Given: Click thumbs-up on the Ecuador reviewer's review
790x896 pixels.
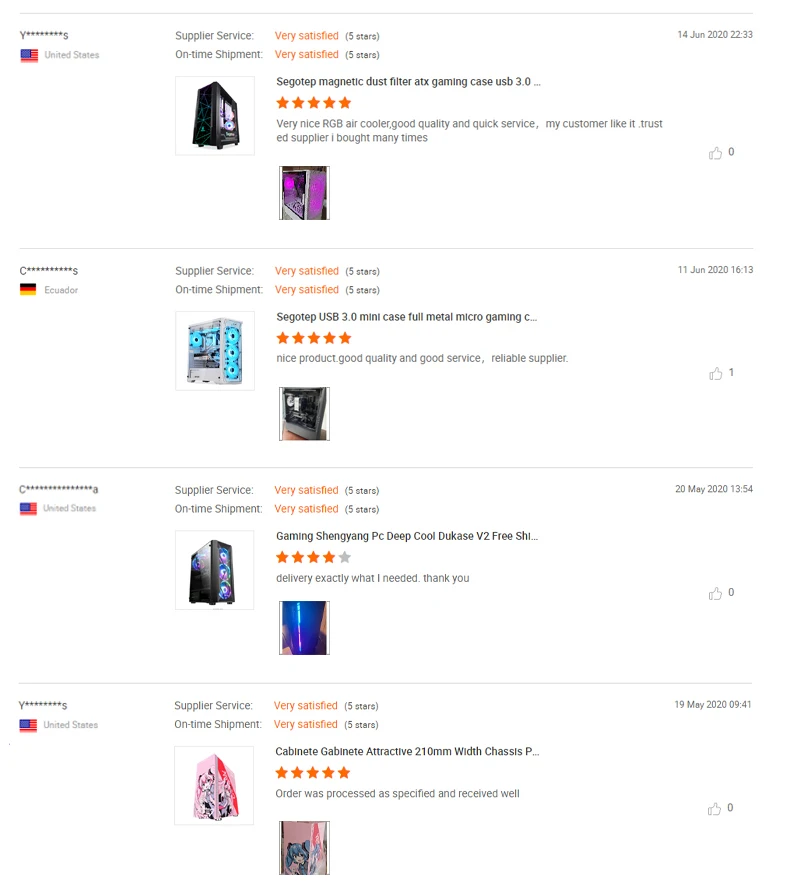Looking at the screenshot, I should click(715, 373).
